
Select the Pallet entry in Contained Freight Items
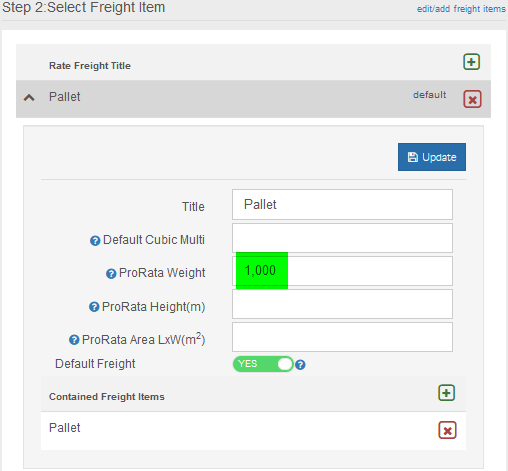(x=65, y=428)
